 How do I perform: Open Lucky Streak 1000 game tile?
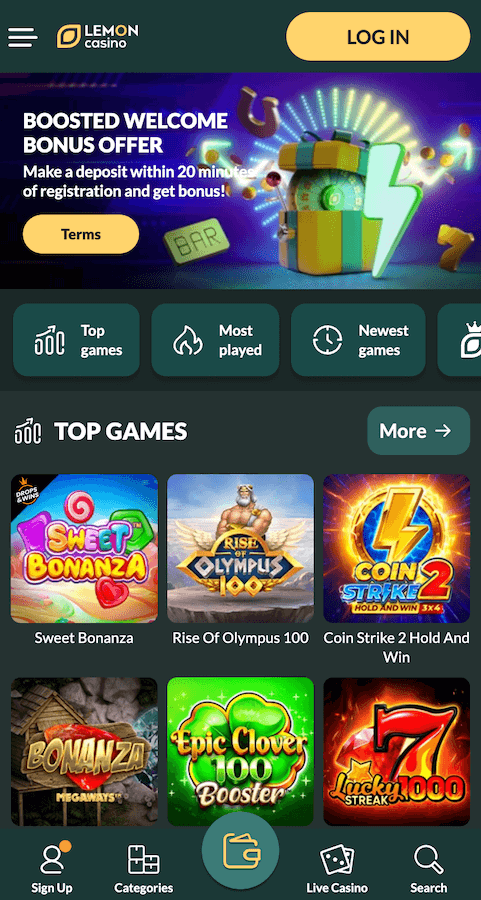(397, 752)
